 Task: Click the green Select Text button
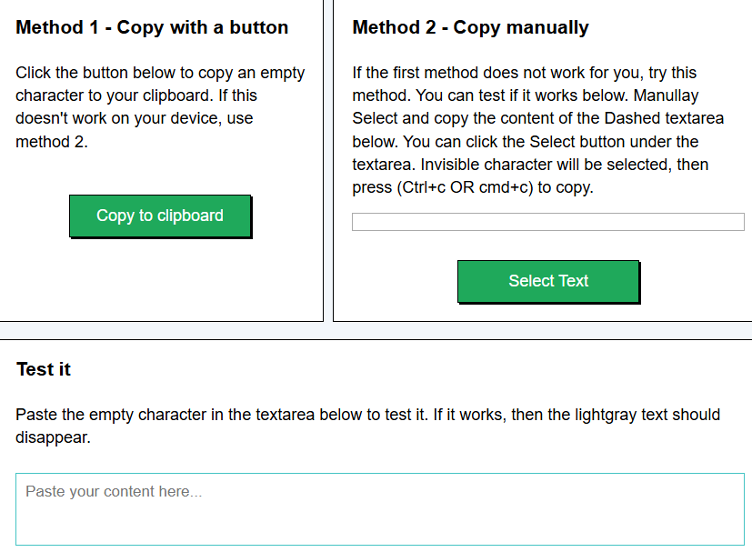click(x=548, y=281)
